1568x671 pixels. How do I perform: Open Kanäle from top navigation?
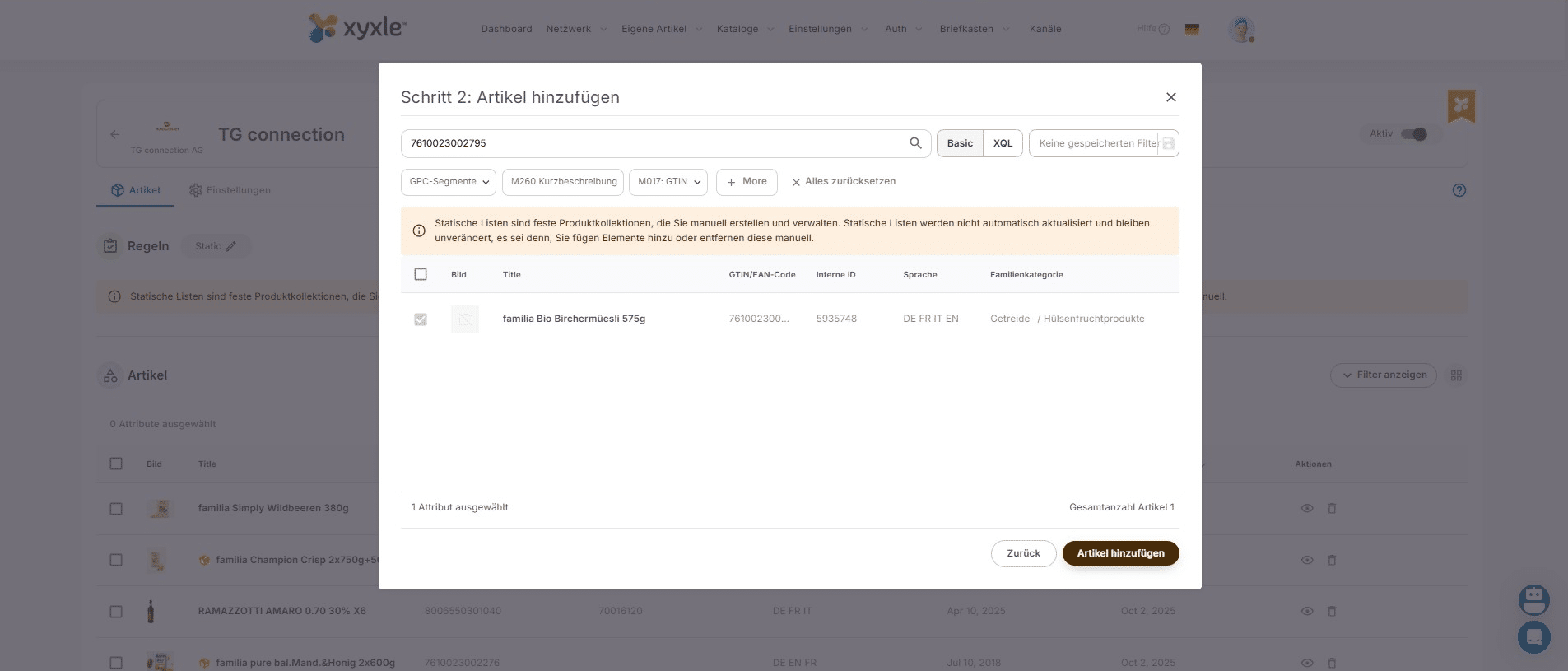tap(1045, 29)
